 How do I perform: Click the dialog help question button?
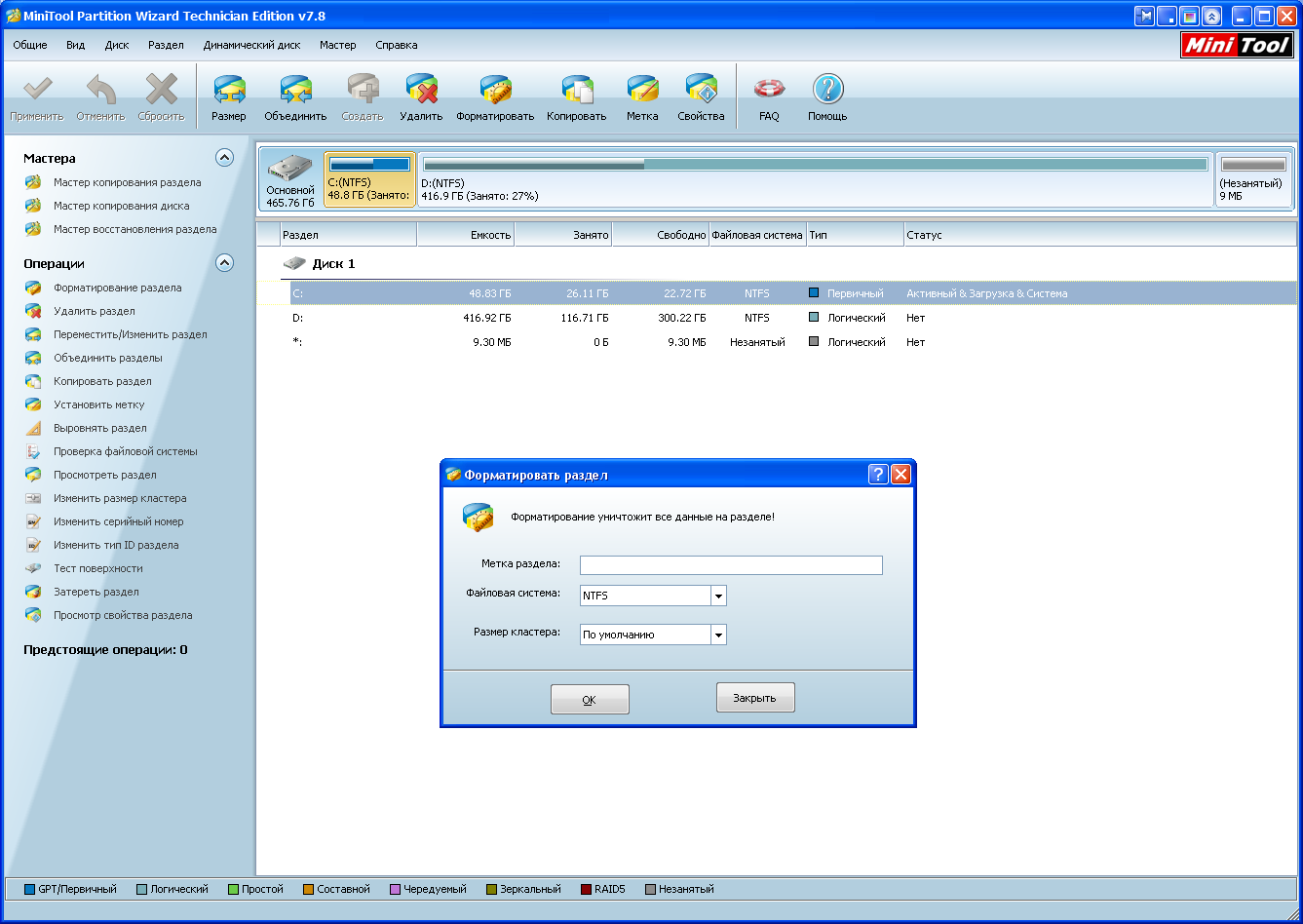tap(878, 475)
